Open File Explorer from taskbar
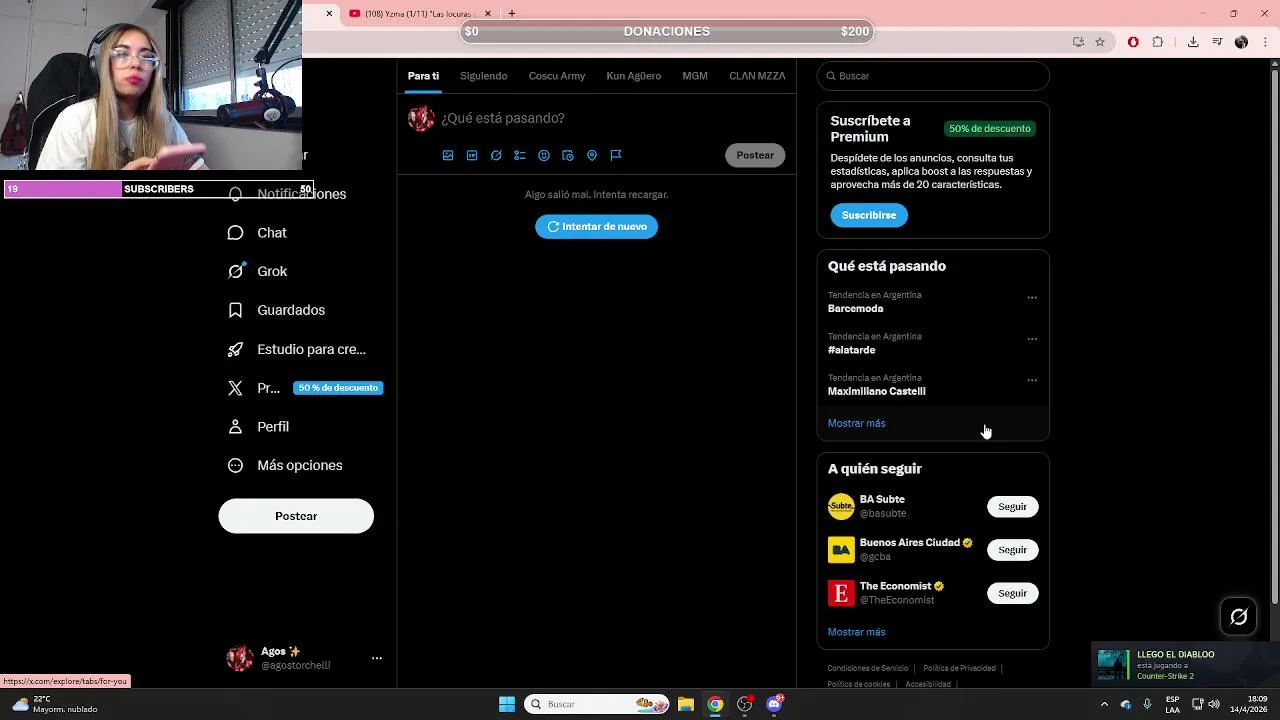Screen dimensions: 1280x720 (686, 704)
